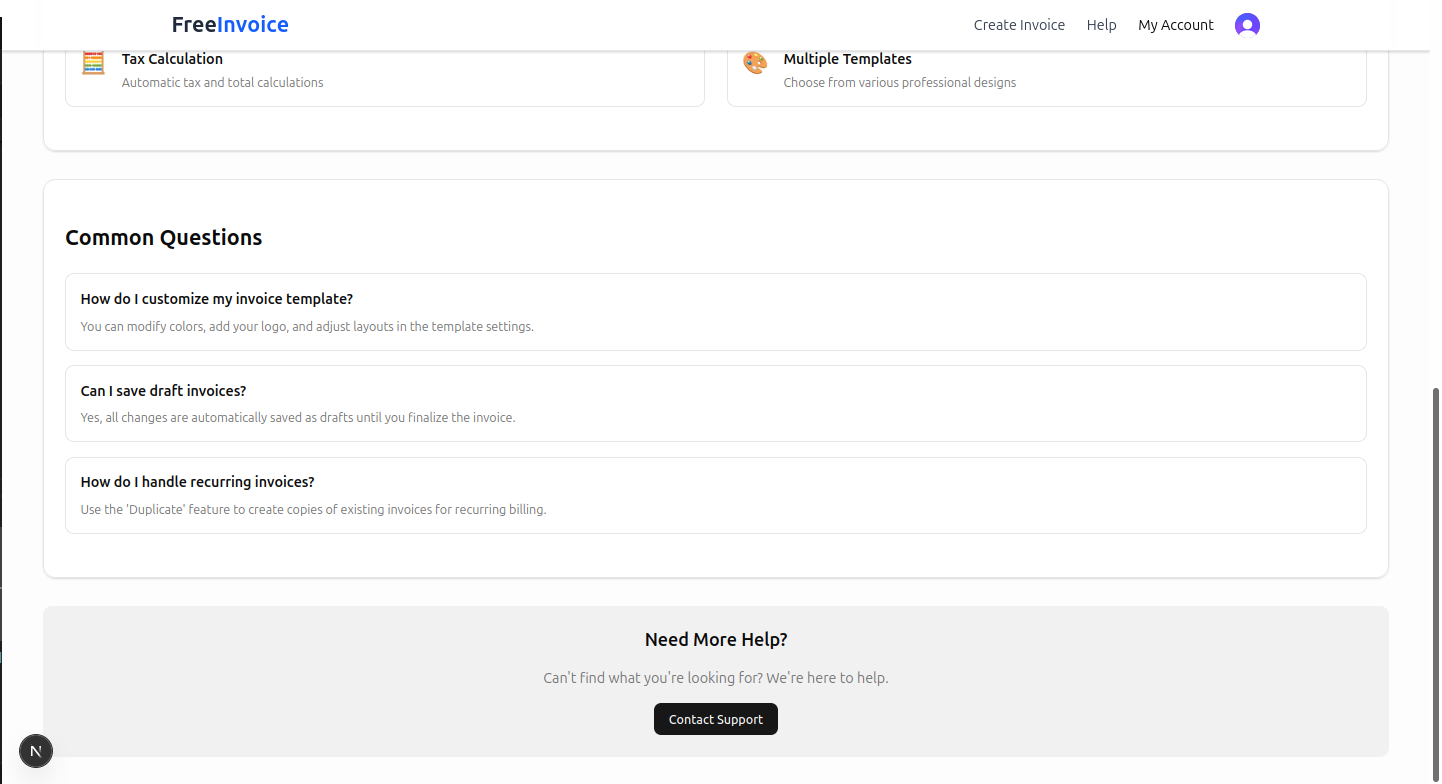Open the palette icon beside professional designs text

point(754,63)
